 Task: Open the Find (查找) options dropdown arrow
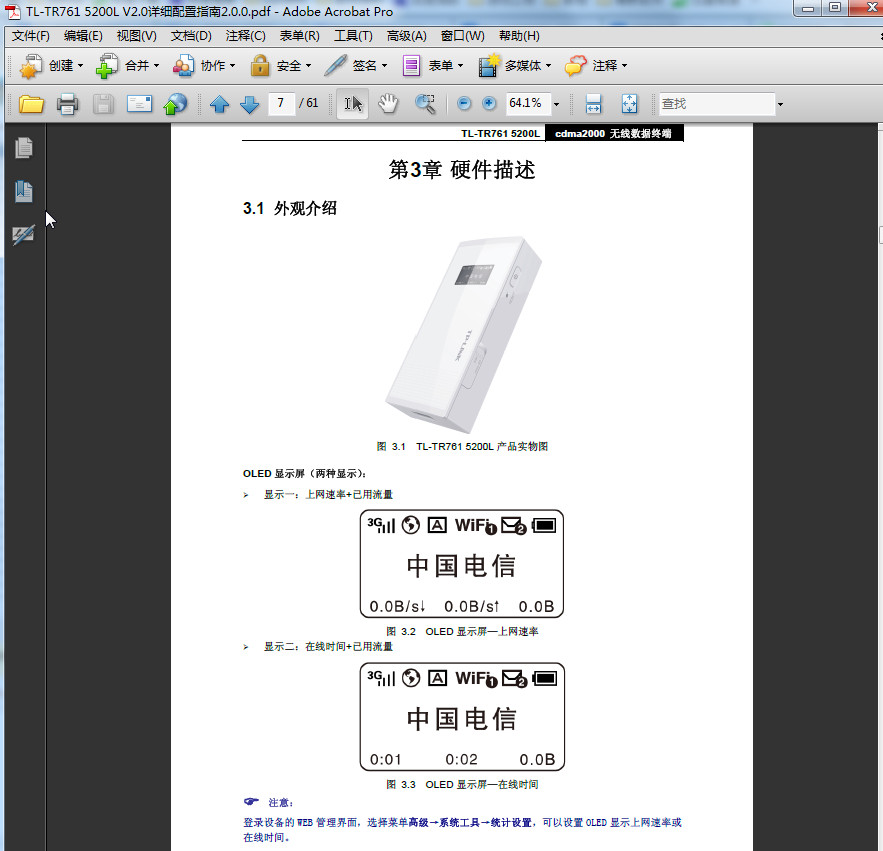[x=781, y=104]
